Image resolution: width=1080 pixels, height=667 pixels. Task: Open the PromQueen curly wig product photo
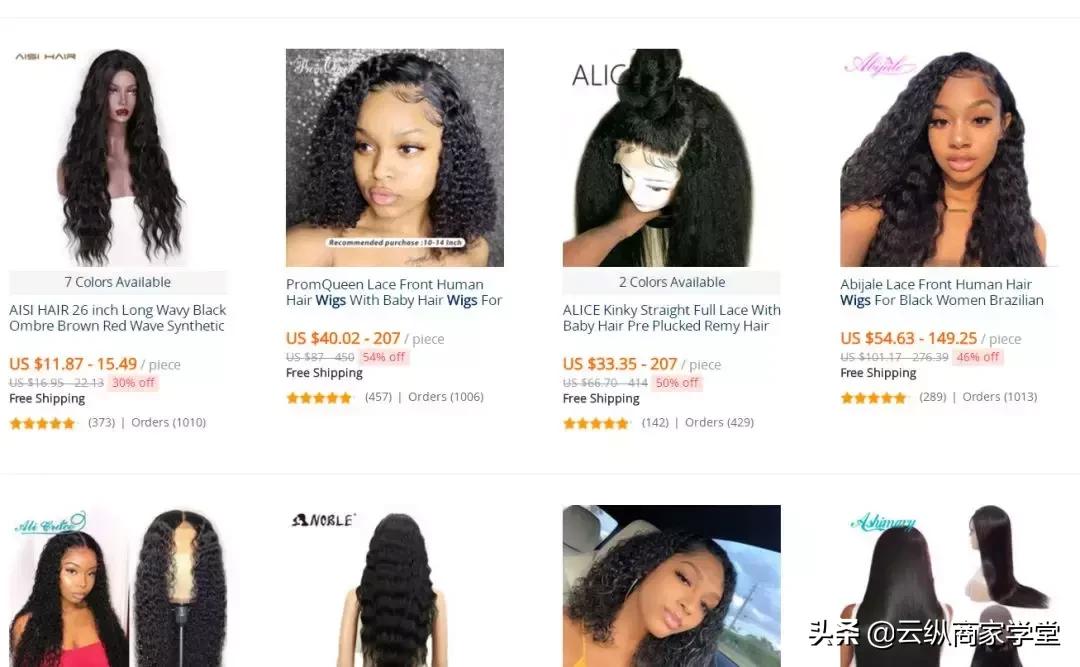coord(395,157)
